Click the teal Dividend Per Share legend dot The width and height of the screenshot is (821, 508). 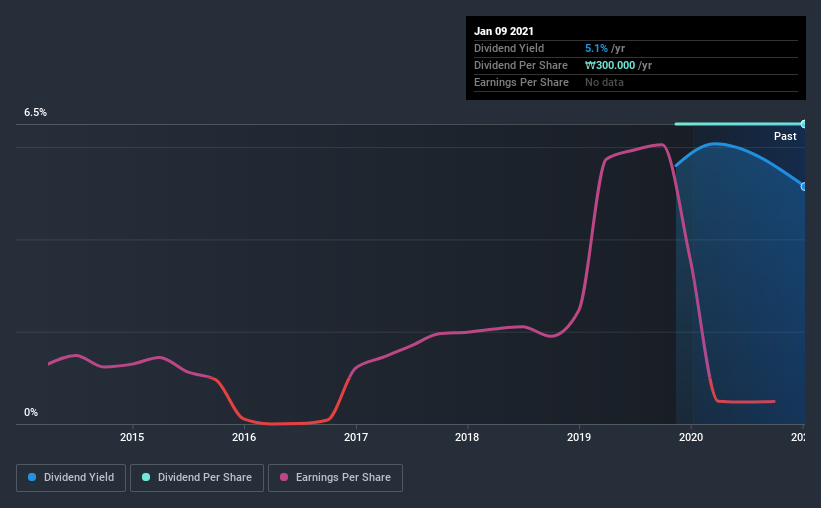146,477
